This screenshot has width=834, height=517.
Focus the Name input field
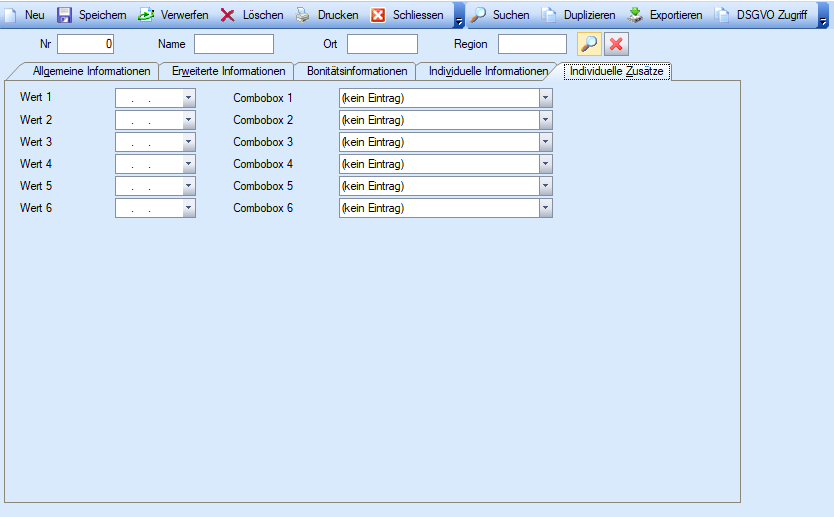point(234,44)
